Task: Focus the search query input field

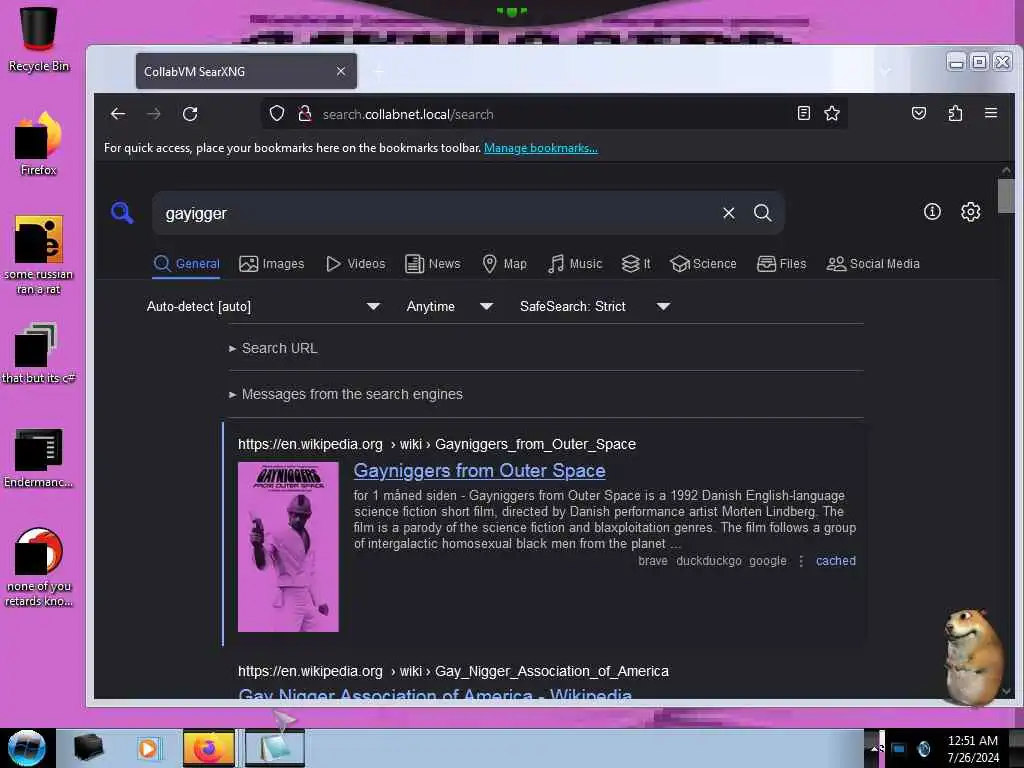Action: click(x=438, y=214)
